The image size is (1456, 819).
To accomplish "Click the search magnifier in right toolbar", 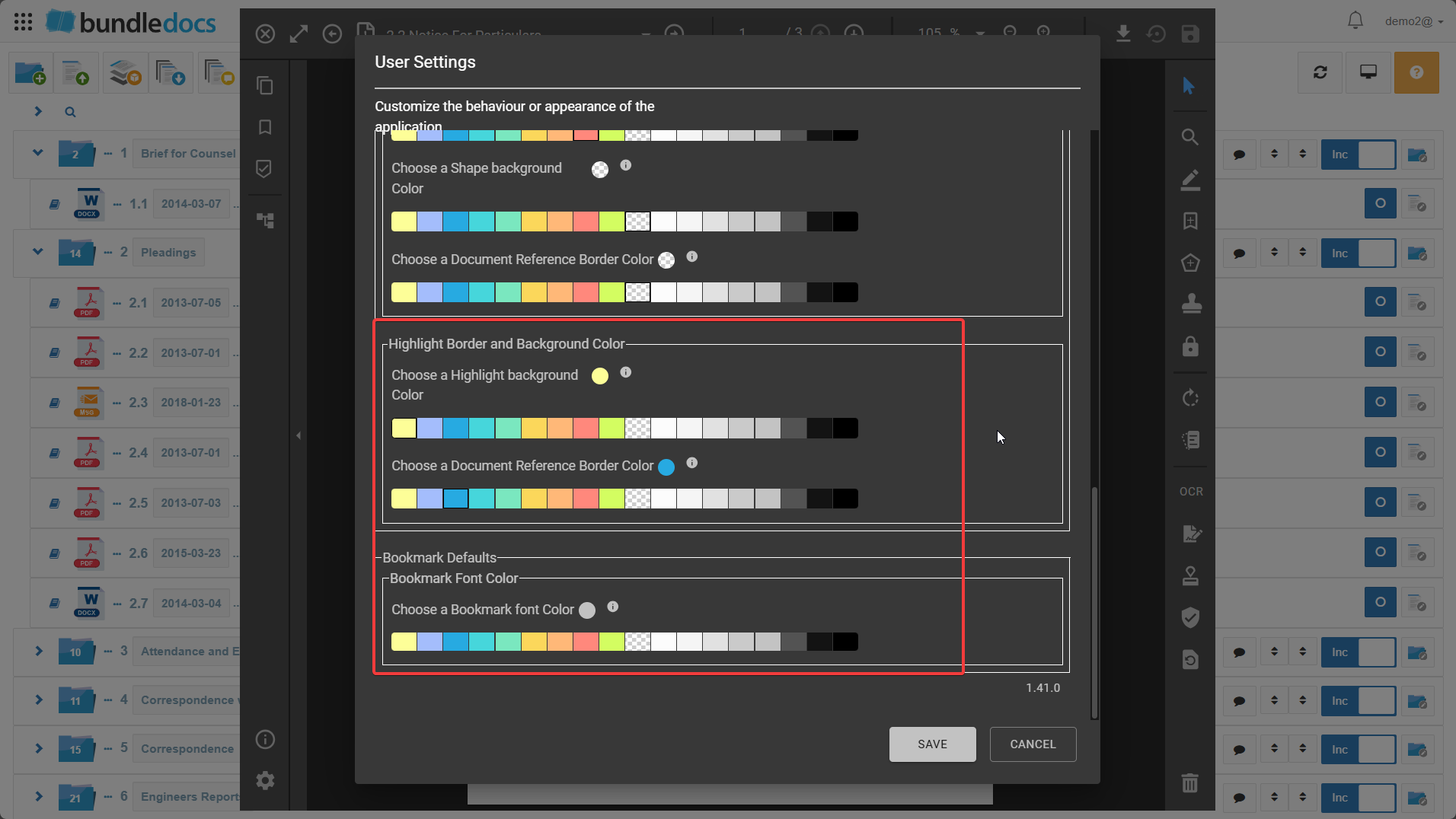I will click(1189, 137).
